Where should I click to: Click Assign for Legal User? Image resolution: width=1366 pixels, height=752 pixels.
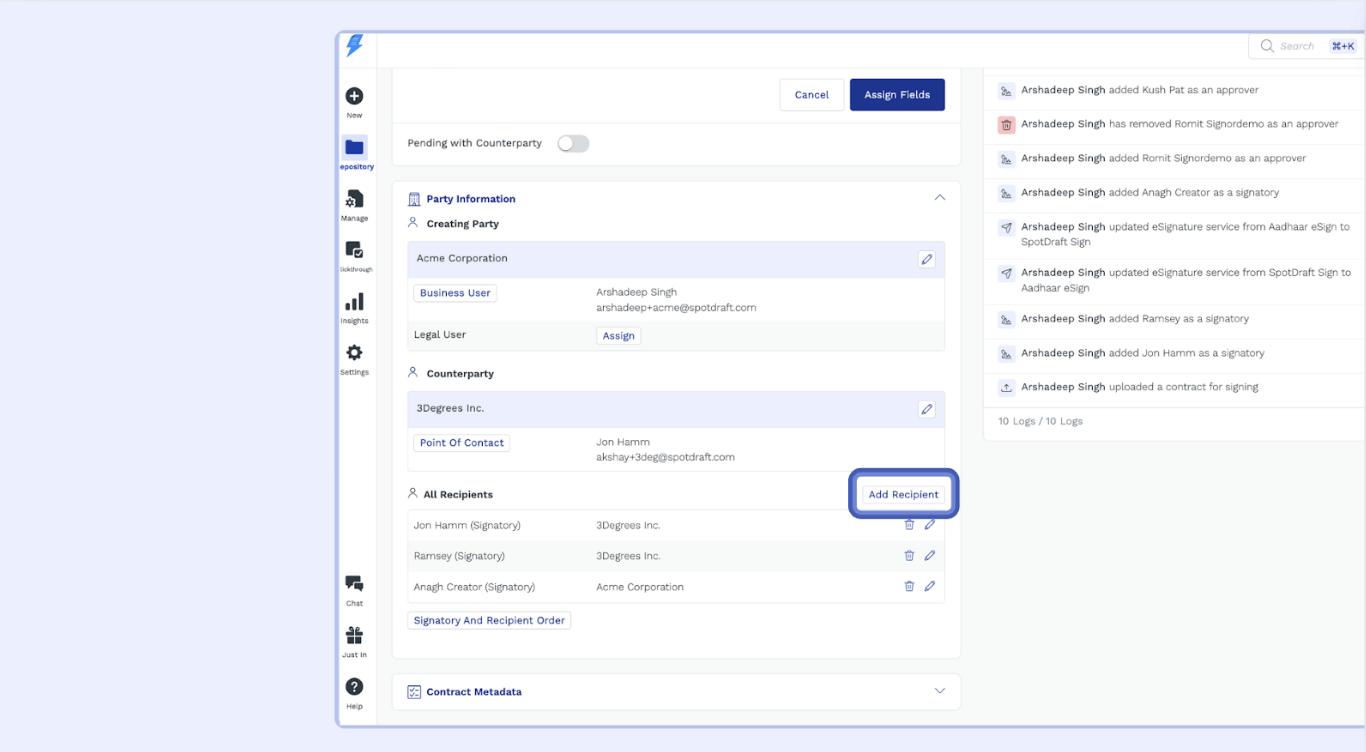618,336
